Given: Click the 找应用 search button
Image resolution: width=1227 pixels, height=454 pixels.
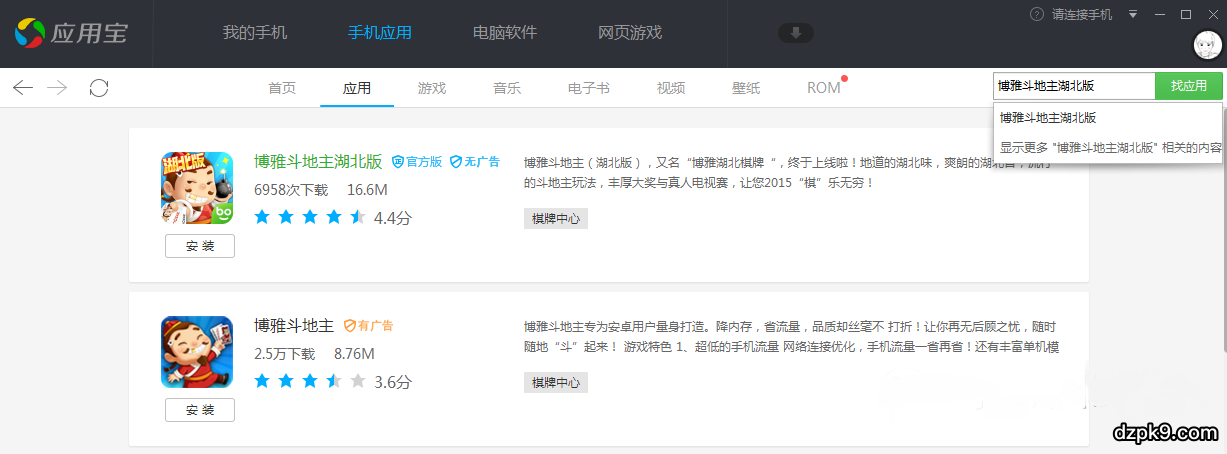Looking at the screenshot, I should tap(1189, 86).
